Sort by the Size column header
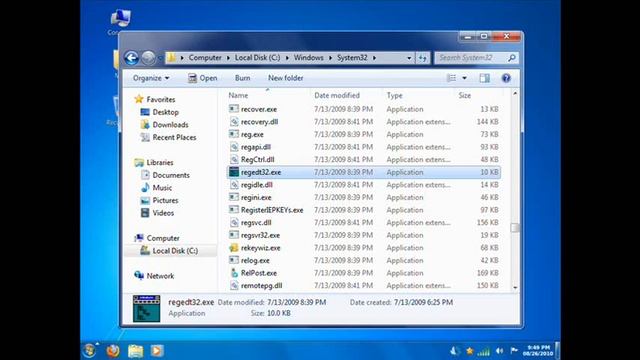640x360 pixels. pos(464,96)
